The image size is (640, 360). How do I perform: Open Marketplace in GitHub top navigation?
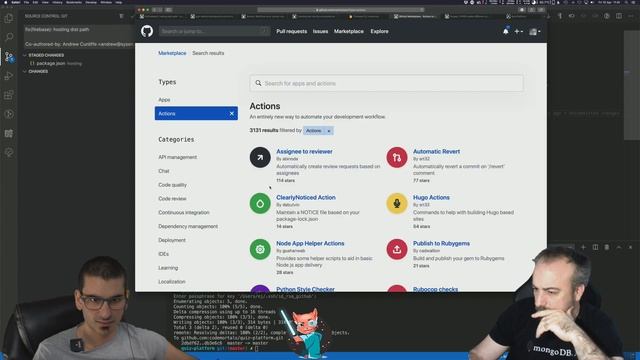point(349,31)
